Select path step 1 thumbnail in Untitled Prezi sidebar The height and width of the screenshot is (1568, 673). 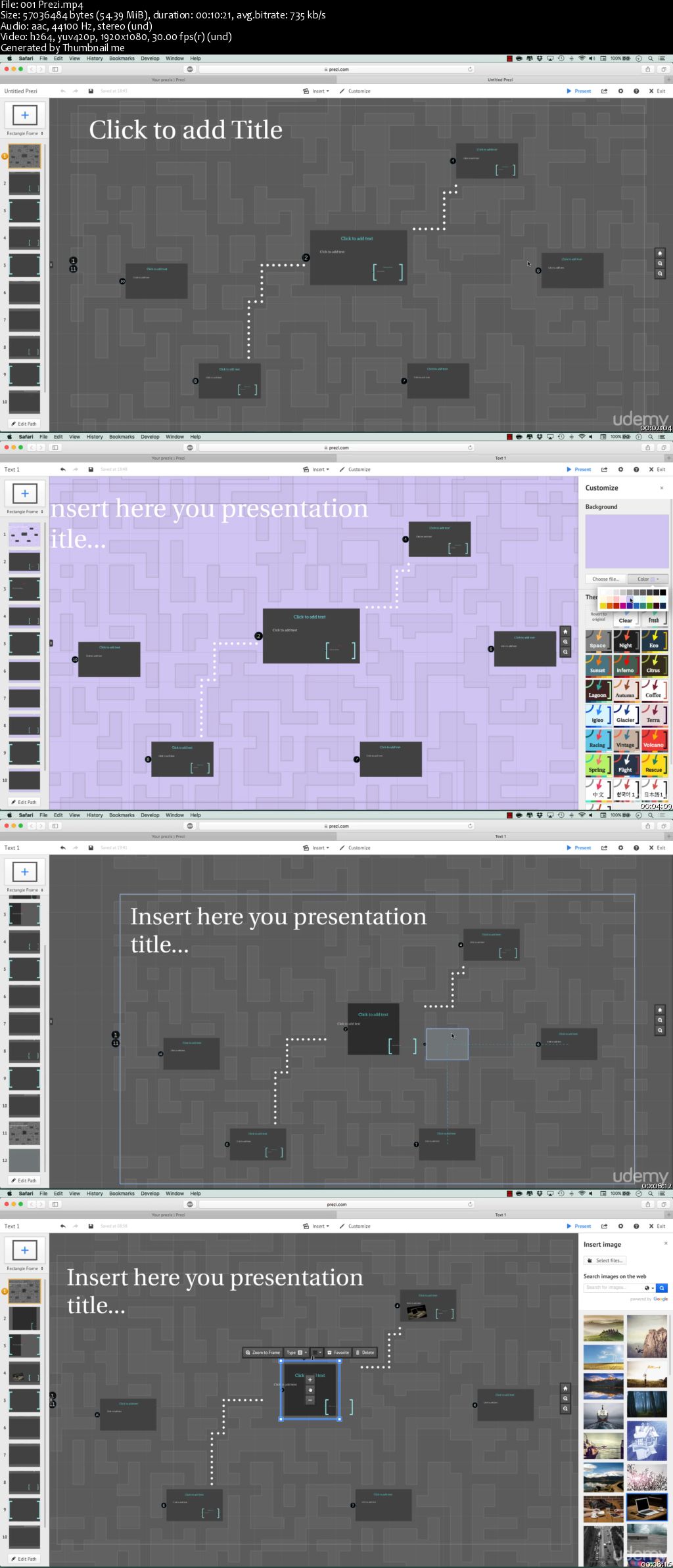(x=24, y=156)
